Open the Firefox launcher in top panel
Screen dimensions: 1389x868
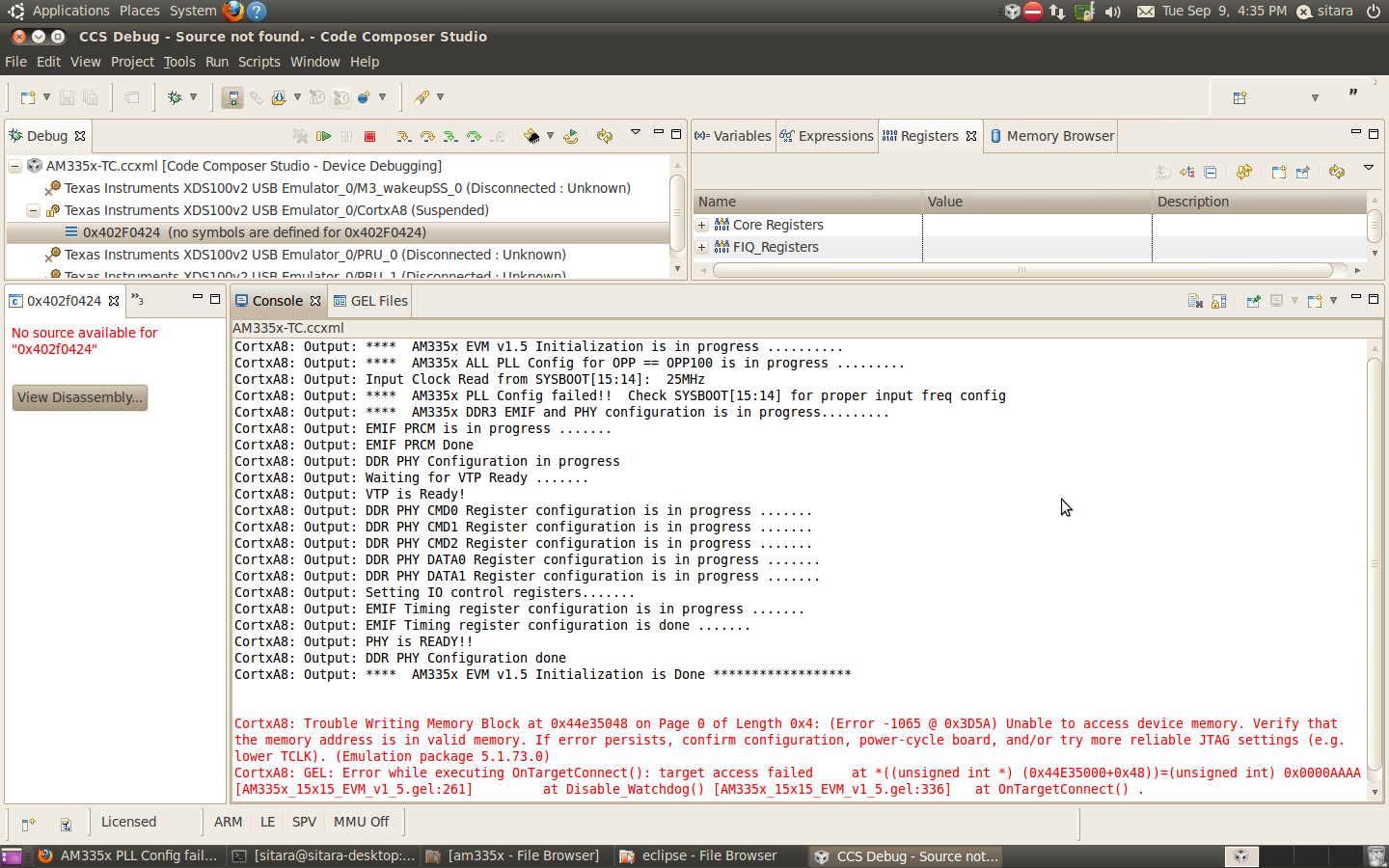233,11
